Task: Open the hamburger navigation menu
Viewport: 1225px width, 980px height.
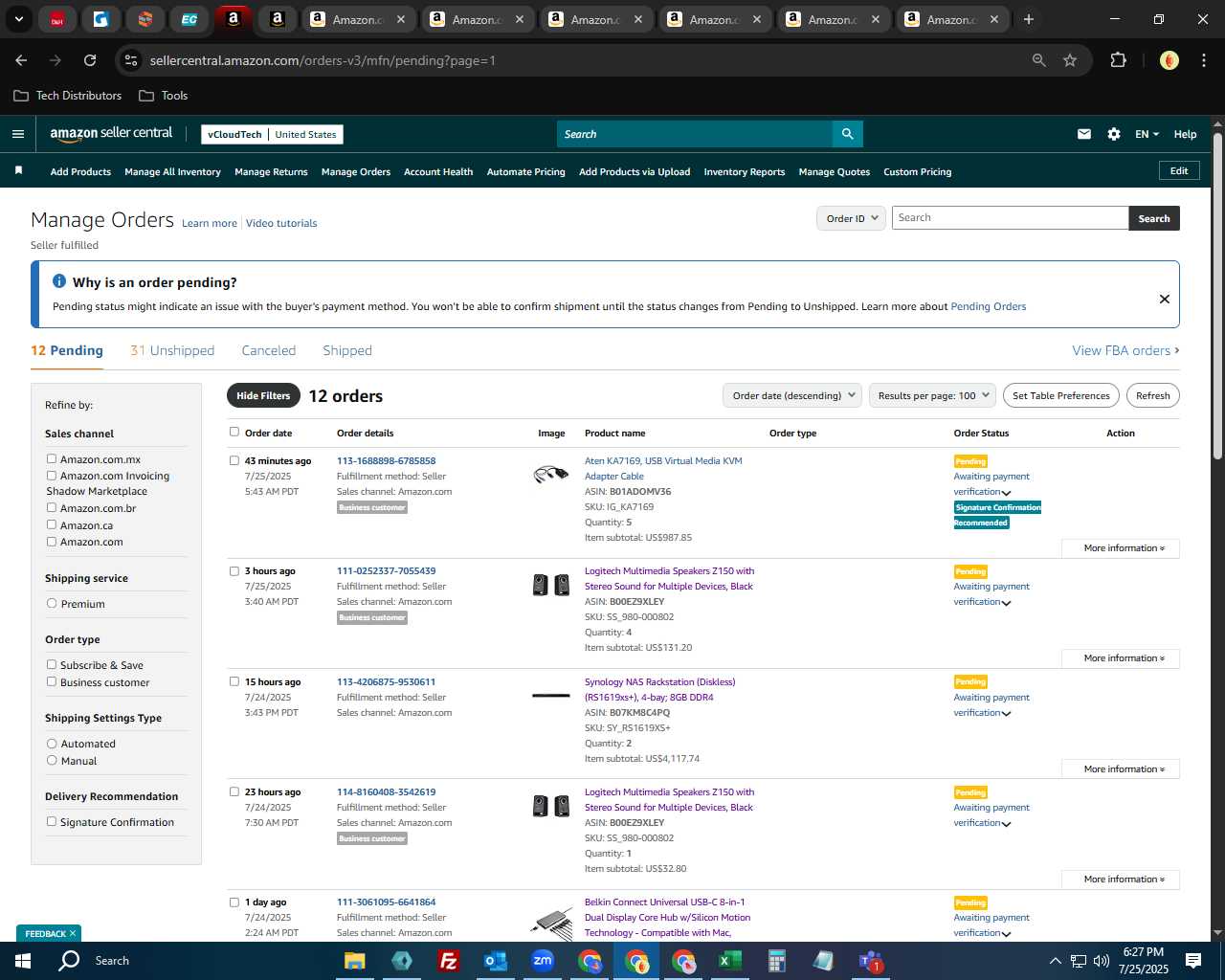Action: pyautogui.click(x=17, y=134)
